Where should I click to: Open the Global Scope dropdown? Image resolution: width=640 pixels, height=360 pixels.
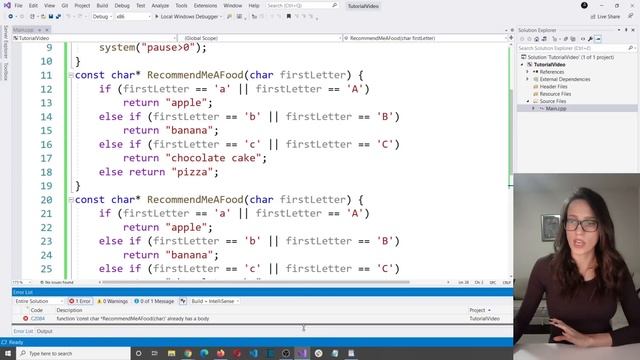pos(260,38)
